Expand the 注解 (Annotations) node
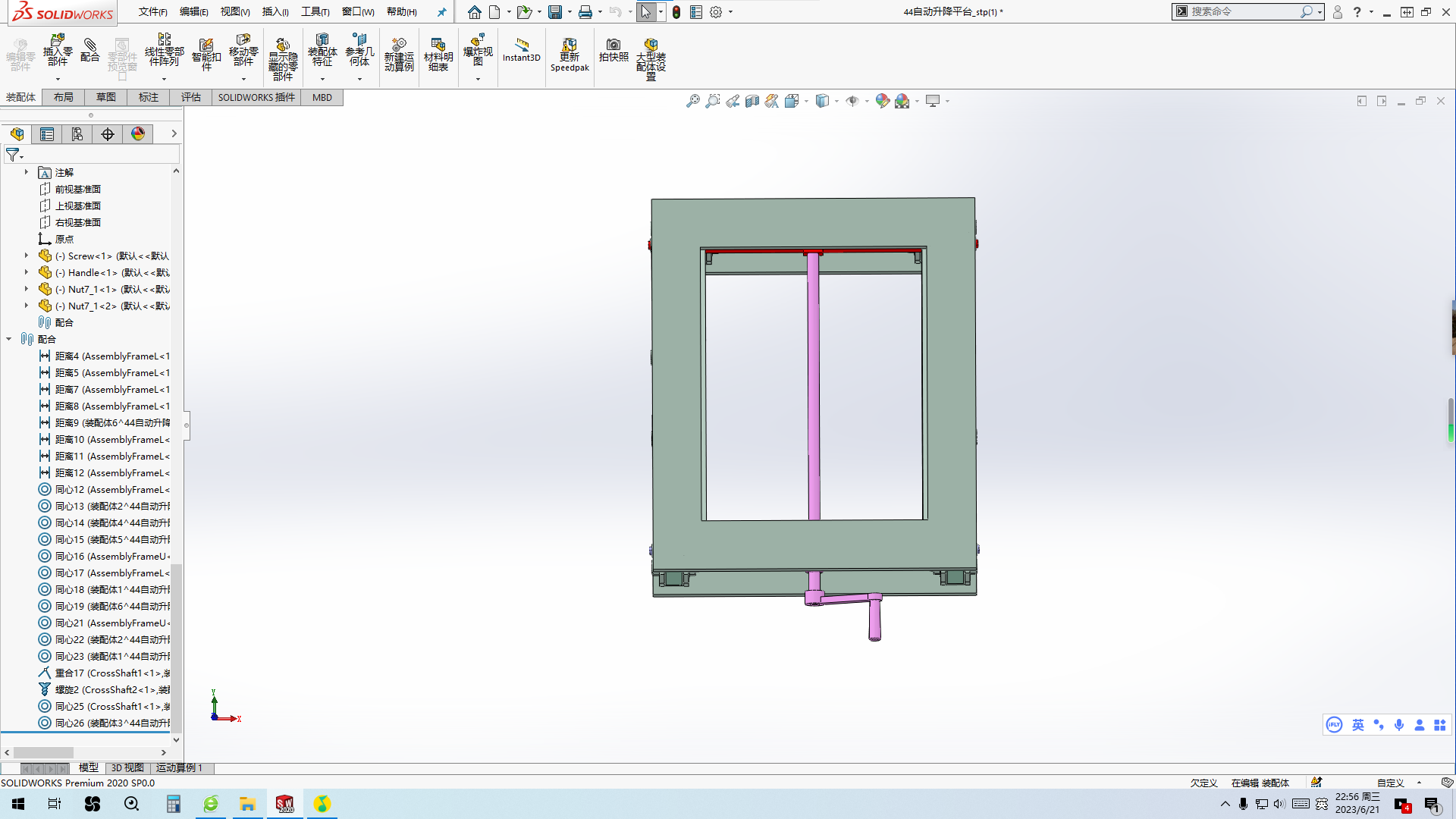This screenshot has width=1456, height=819. tap(27, 172)
